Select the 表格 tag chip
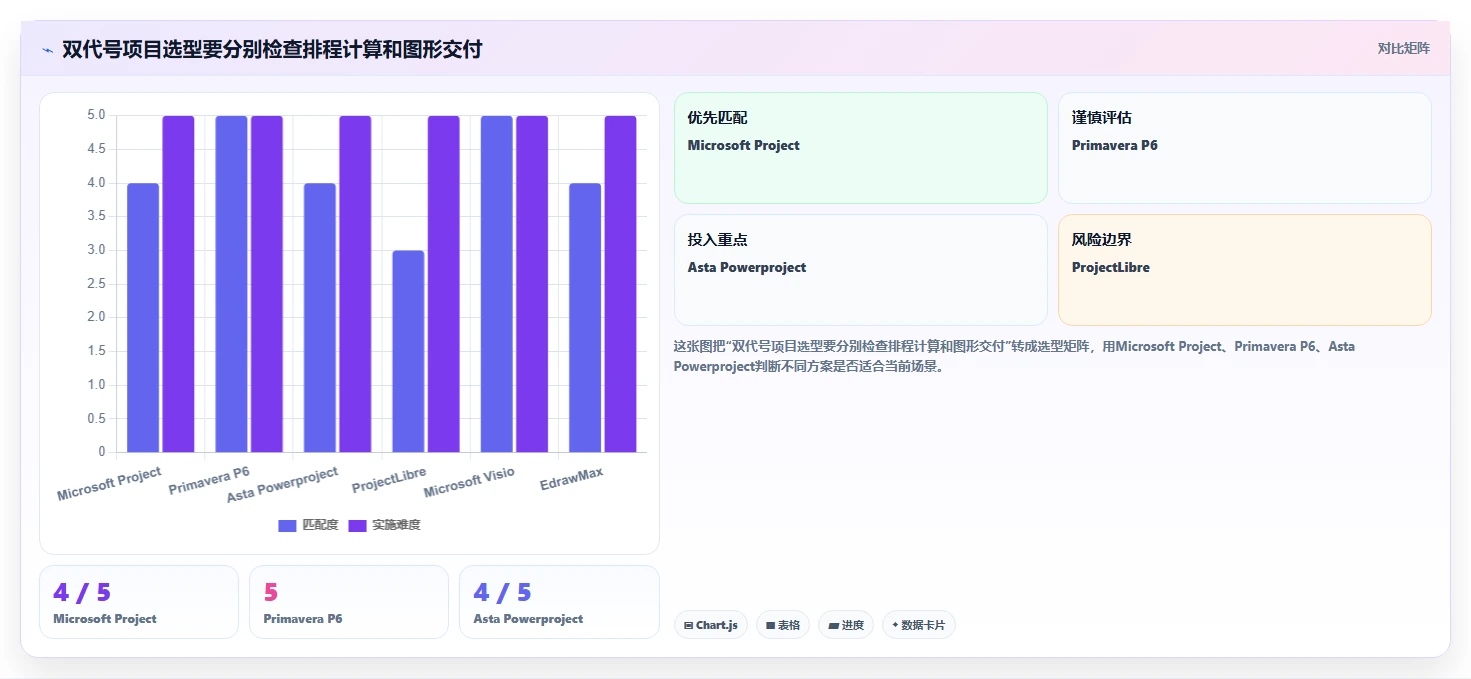 783,625
